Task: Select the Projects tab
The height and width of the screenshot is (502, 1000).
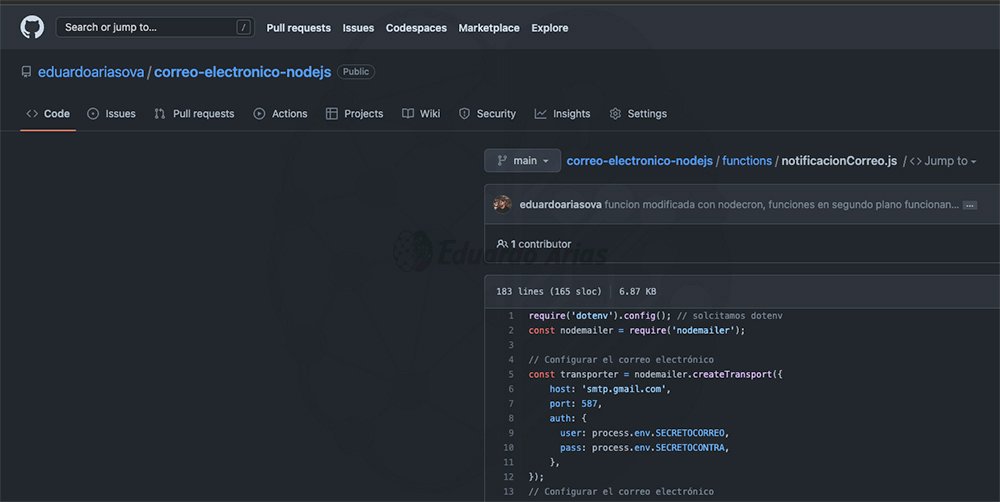Action: [x=355, y=114]
